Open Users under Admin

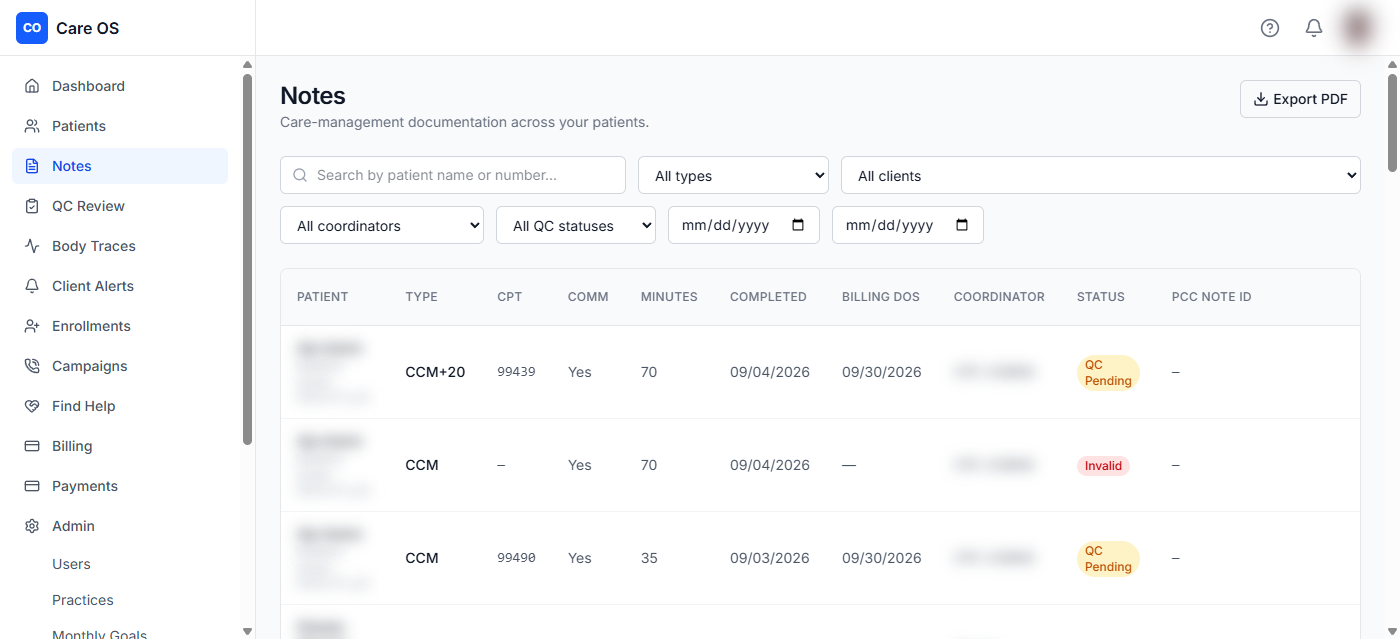[71, 564]
